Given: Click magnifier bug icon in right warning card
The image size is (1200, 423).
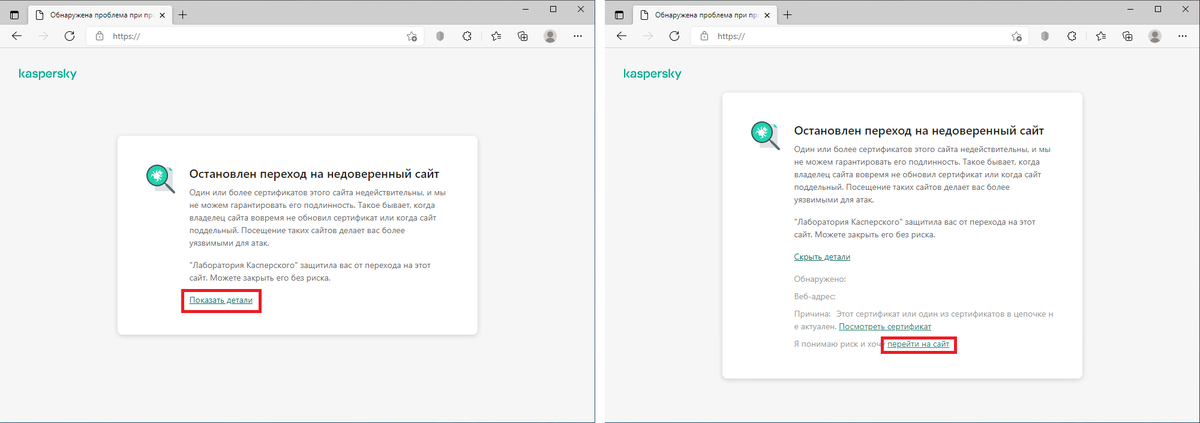Looking at the screenshot, I should (x=765, y=135).
